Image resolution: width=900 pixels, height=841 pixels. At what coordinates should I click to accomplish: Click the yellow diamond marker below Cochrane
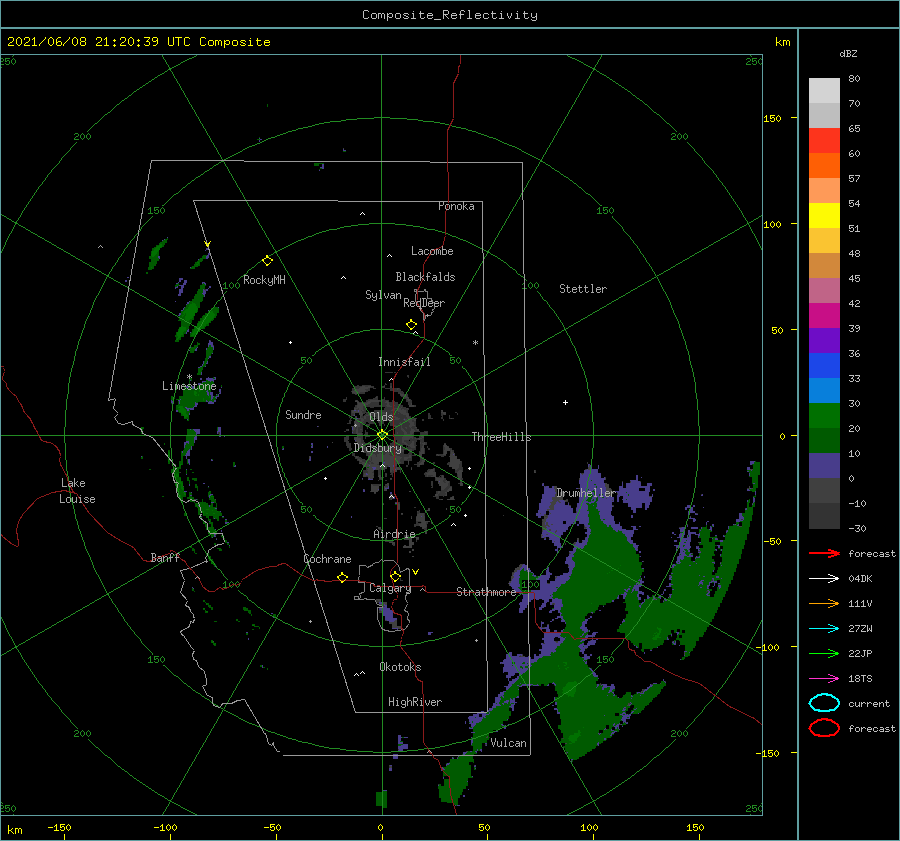342,578
